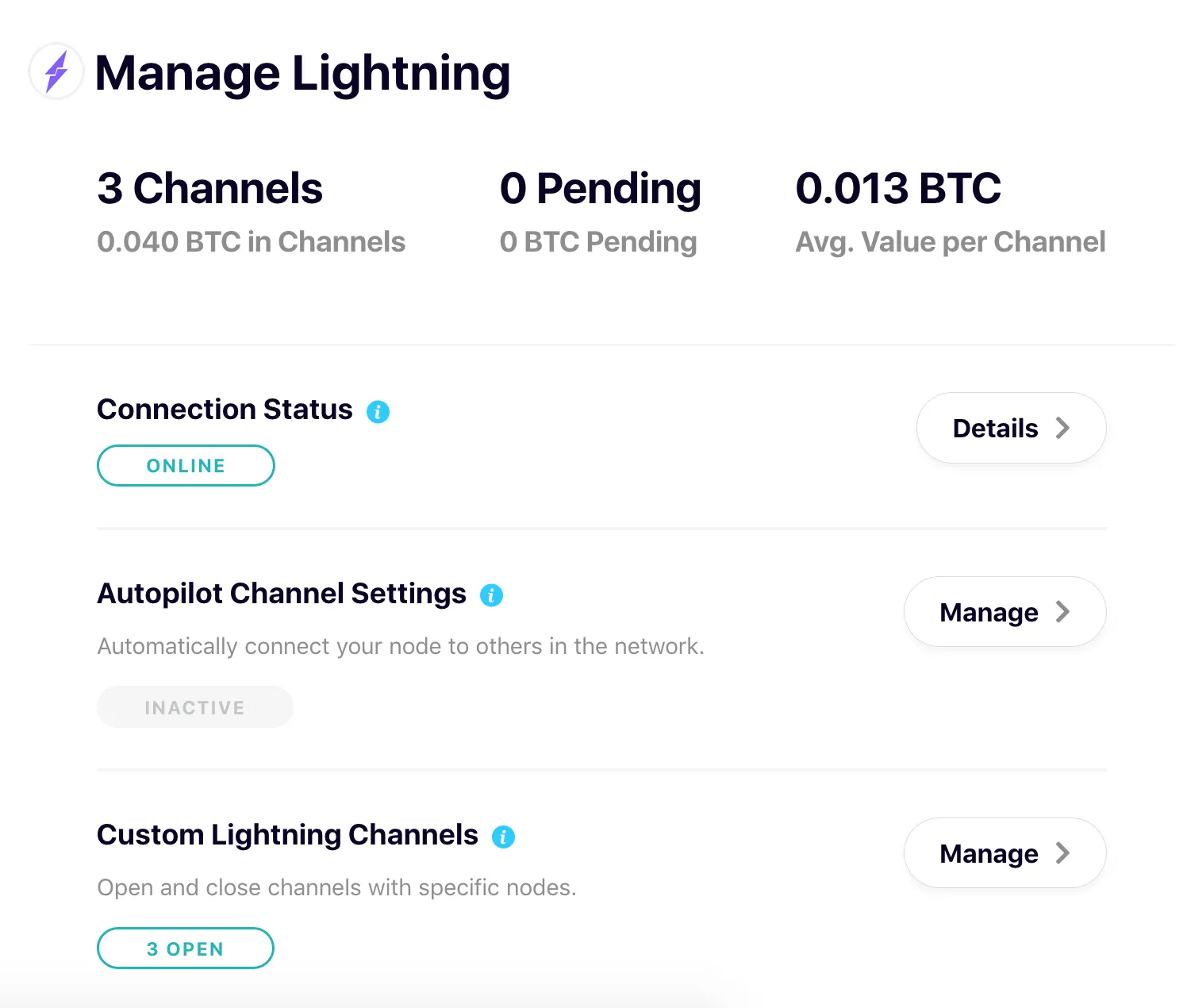Show info for Custom Lightning Channels
This screenshot has width=1187, height=1008.
tap(503, 837)
